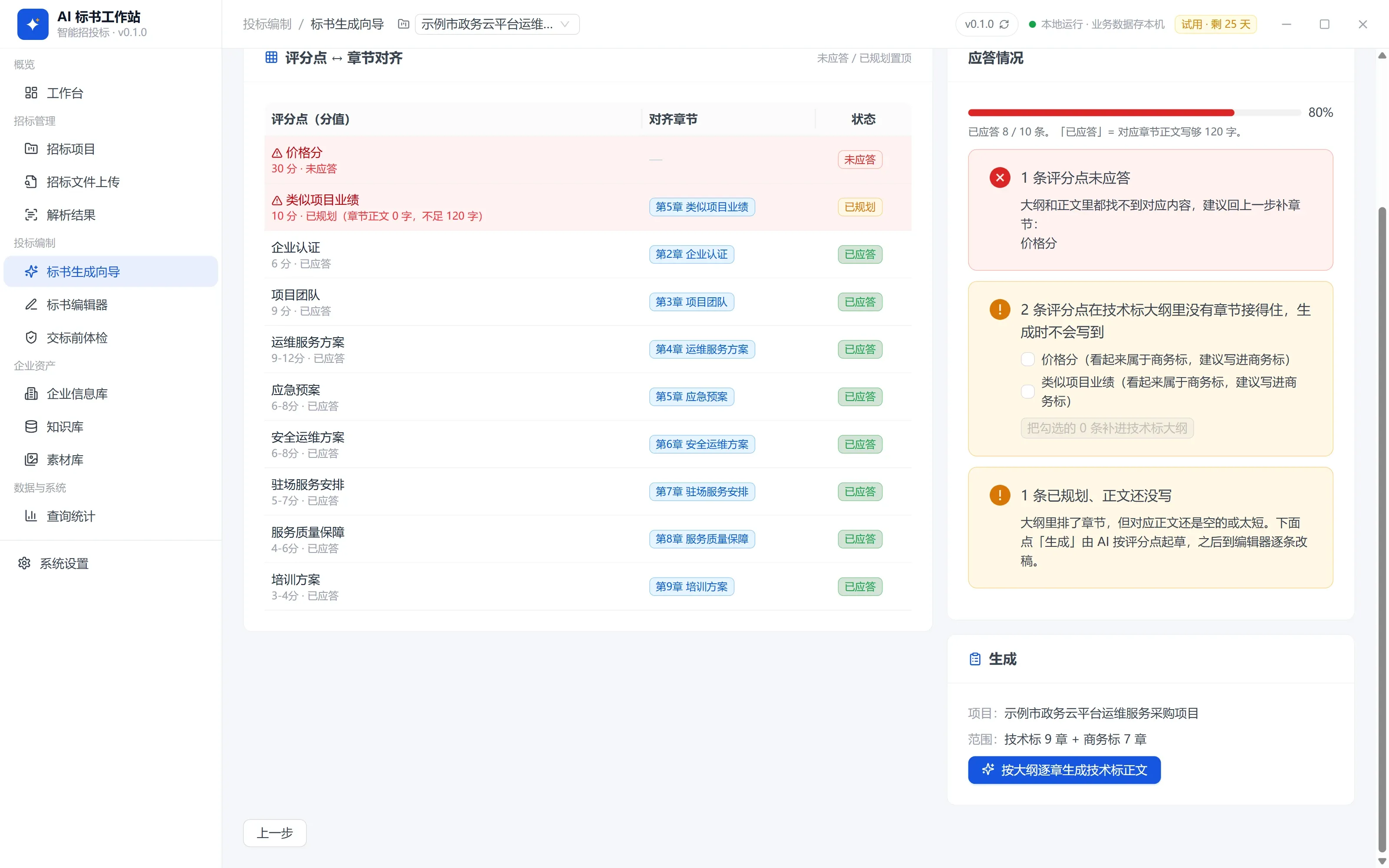
Task: Click the red error icon in 1 条评分点未应答
Action: click(x=1000, y=178)
